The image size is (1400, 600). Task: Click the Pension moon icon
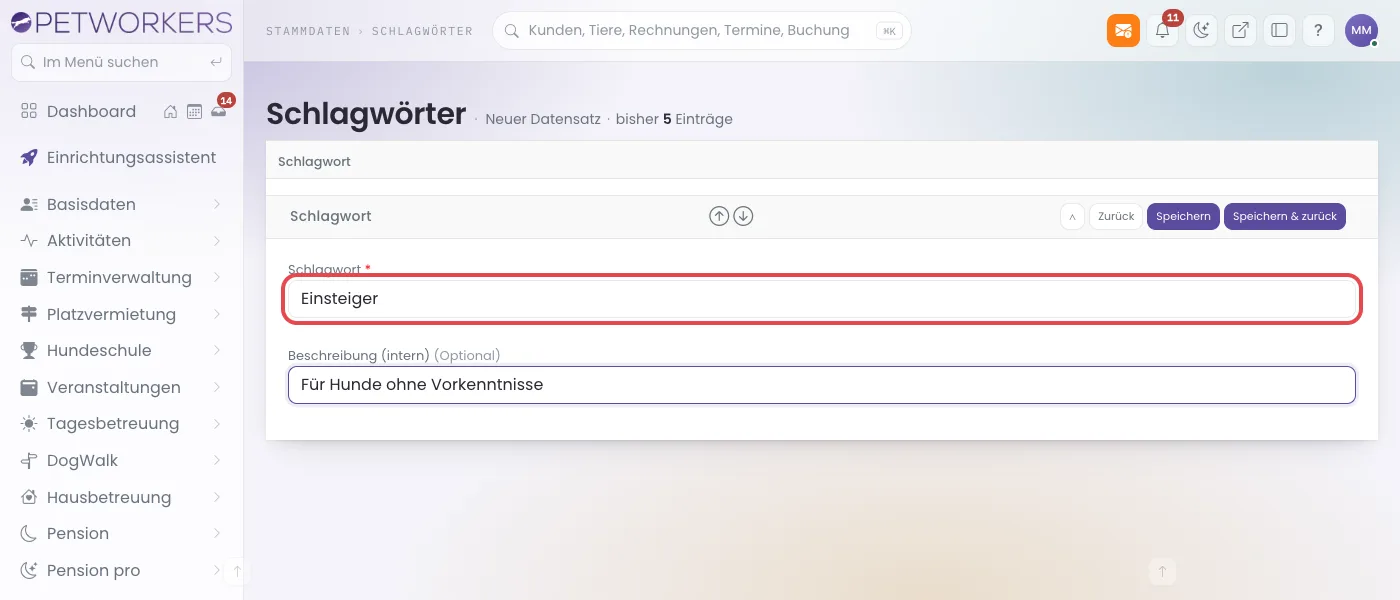click(29, 533)
